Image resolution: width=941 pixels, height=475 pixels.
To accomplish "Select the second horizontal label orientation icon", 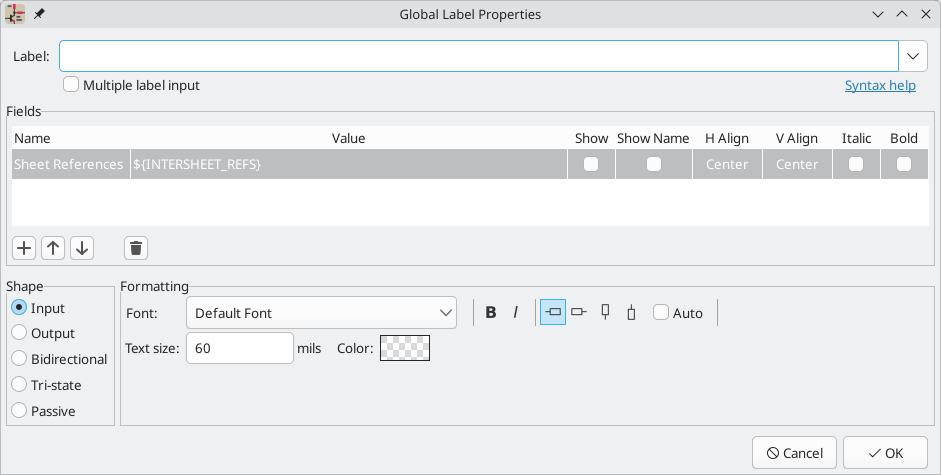I will (578, 313).
